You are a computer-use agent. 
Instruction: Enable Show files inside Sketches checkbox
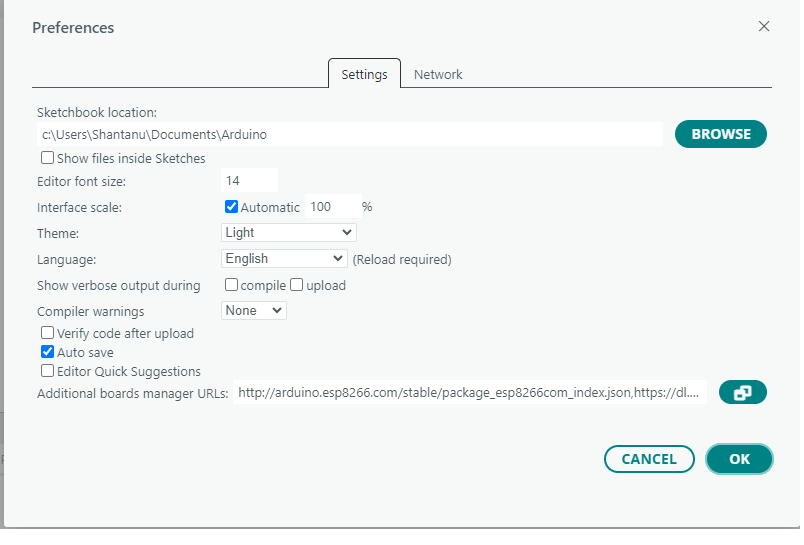47,157
